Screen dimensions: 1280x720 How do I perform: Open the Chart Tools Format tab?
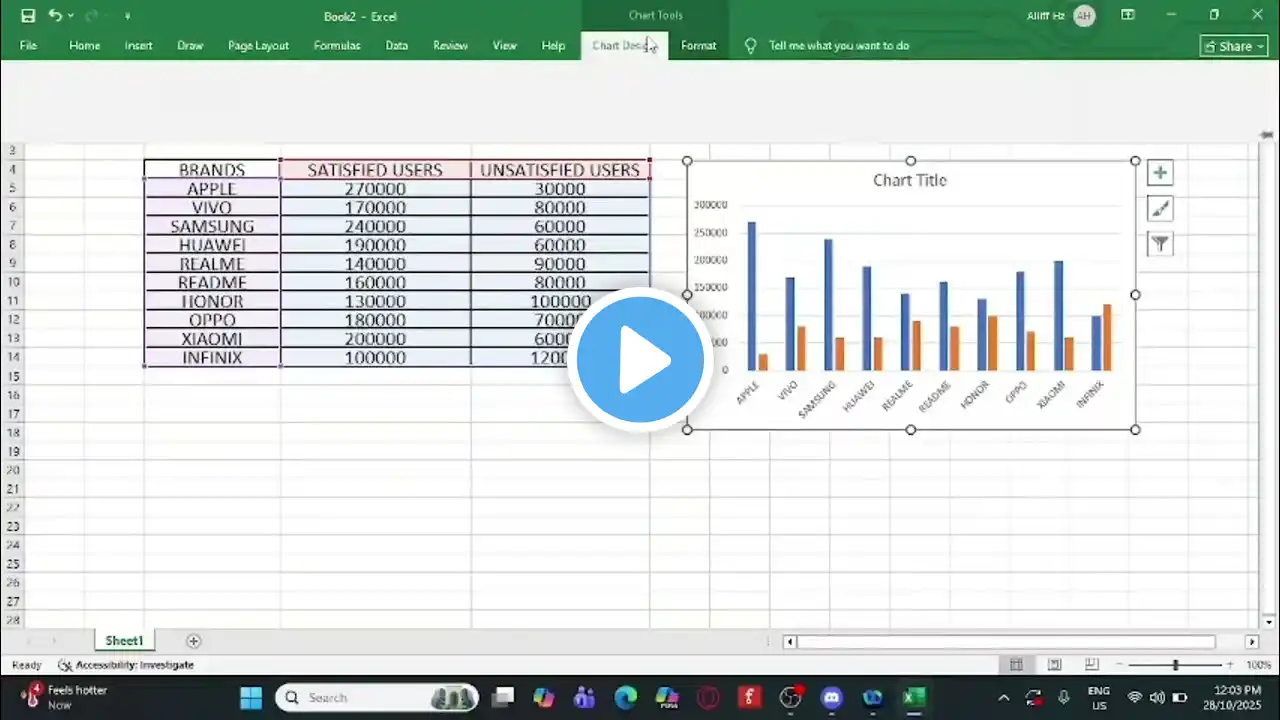click(698, 46)
